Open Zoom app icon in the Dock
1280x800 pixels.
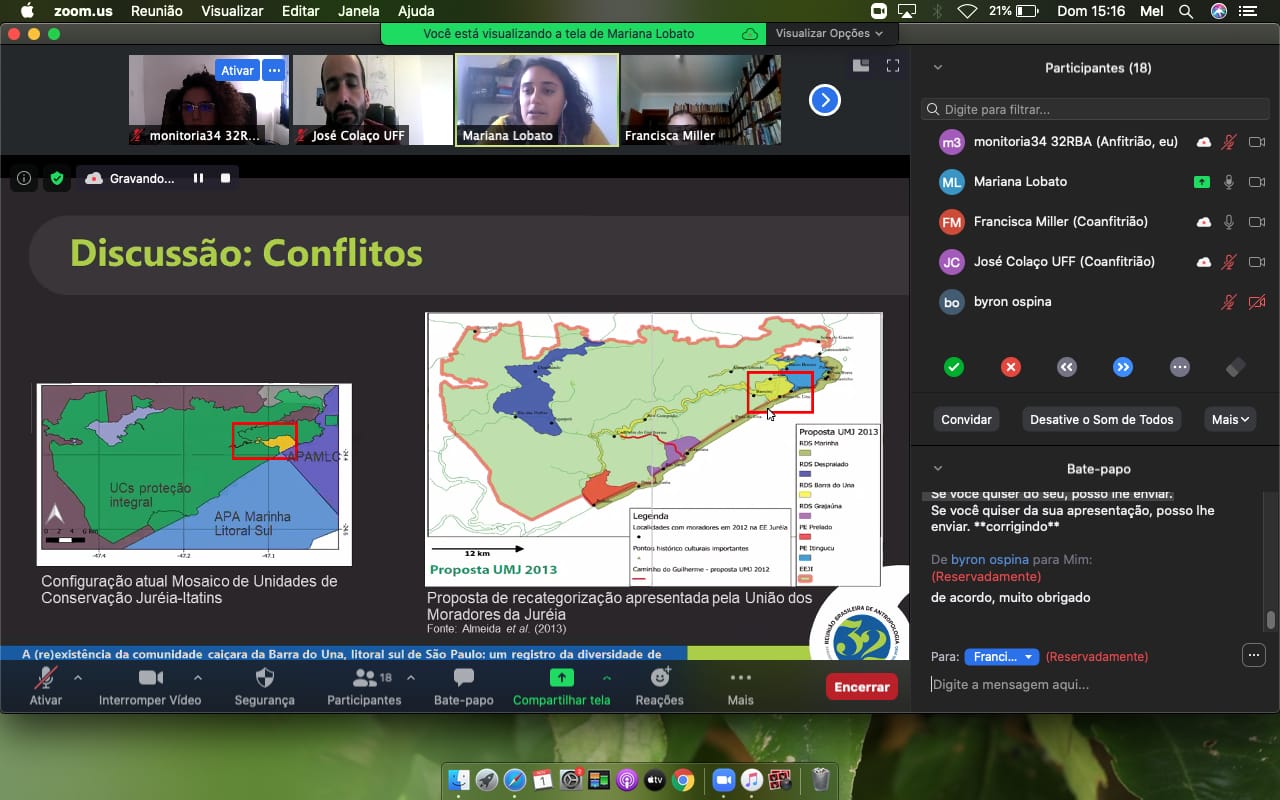pyautogui.click(x=723, y=779)
